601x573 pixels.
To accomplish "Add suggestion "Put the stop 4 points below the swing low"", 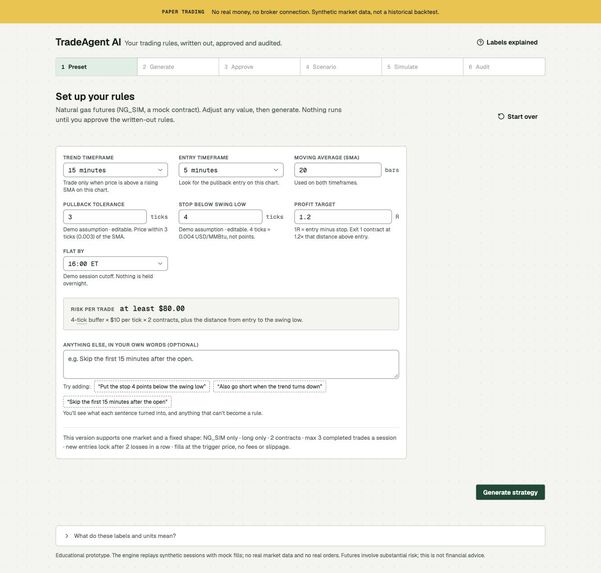I will tap(152, 386).
